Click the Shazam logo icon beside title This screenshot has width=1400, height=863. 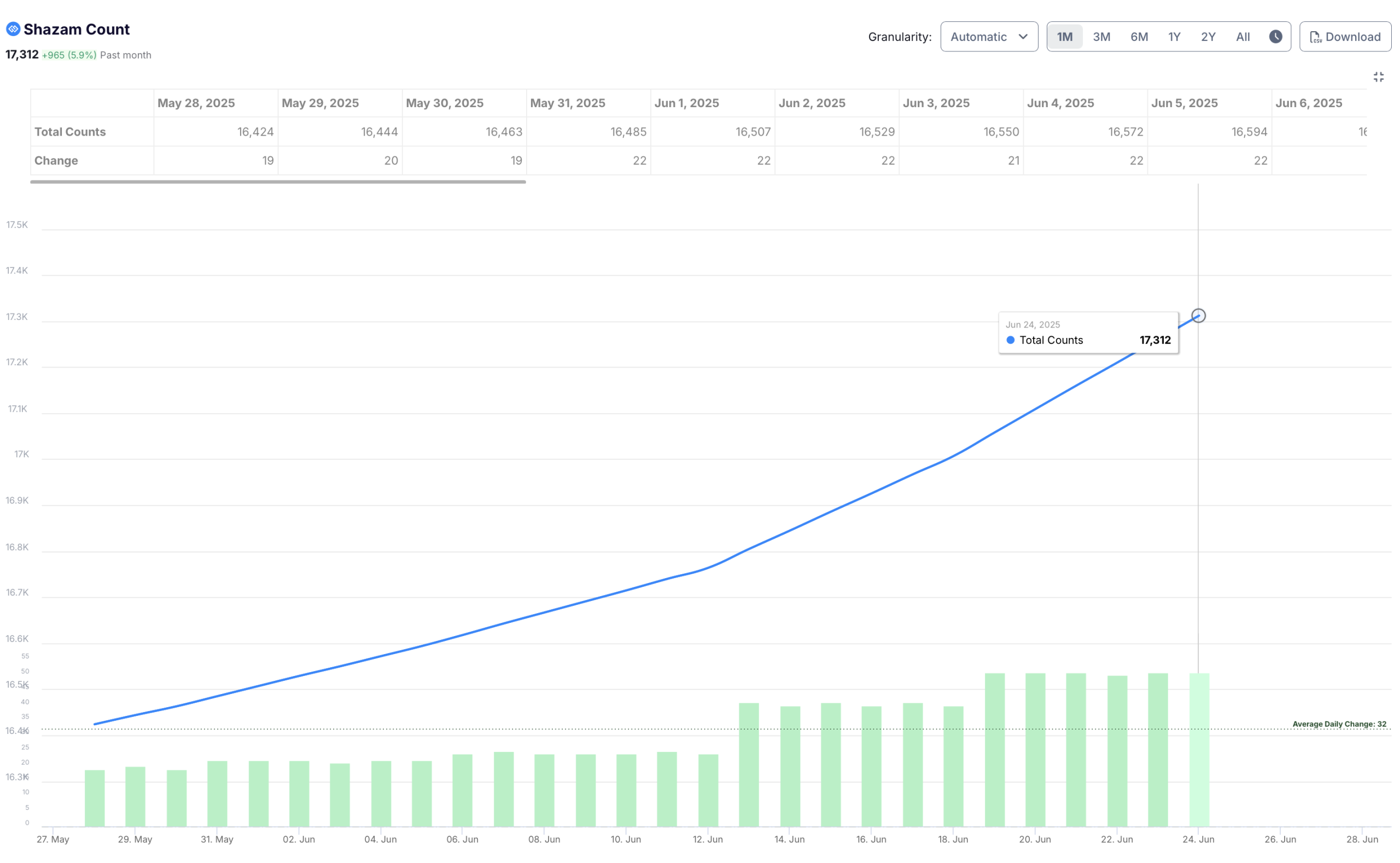click(x=13, y=28)
